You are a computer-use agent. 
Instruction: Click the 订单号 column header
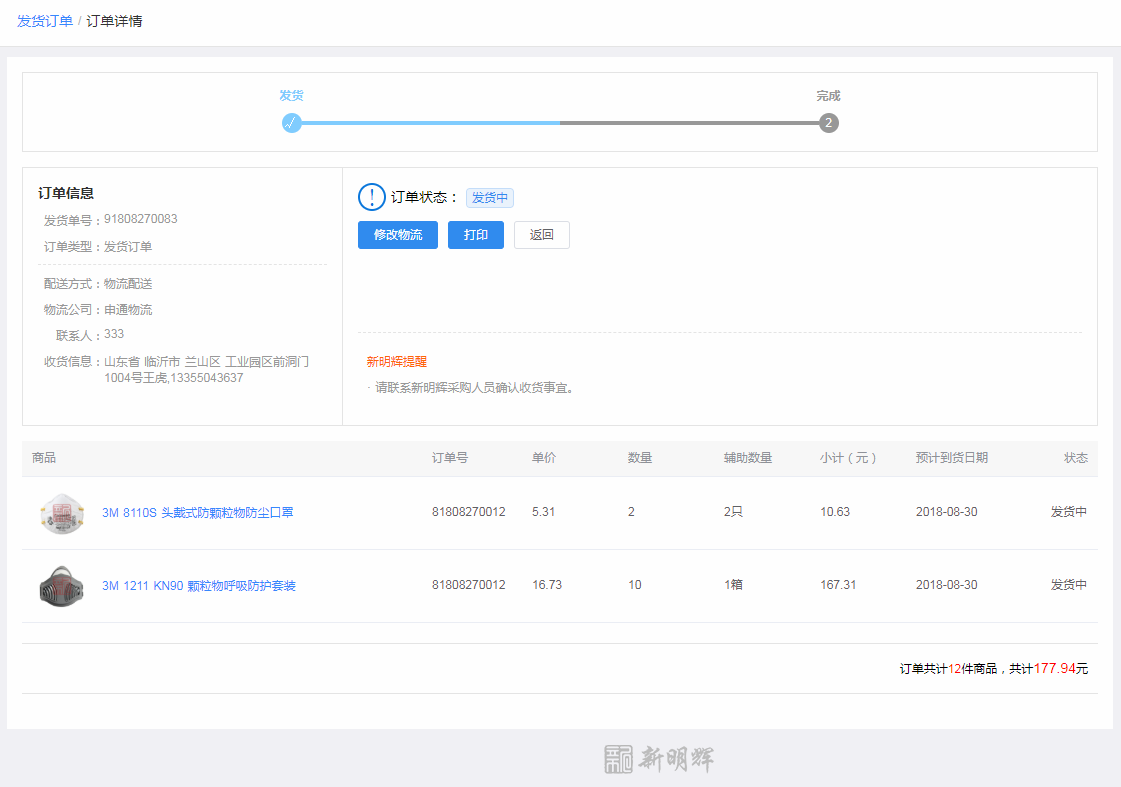tap(450, 457)
